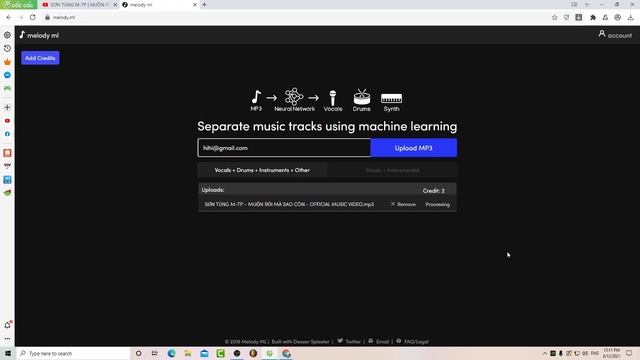Viewport: 640px width, 360px height.
Task: Select Vocals + Drums + Instruments + Other mode
Action: 262,170
